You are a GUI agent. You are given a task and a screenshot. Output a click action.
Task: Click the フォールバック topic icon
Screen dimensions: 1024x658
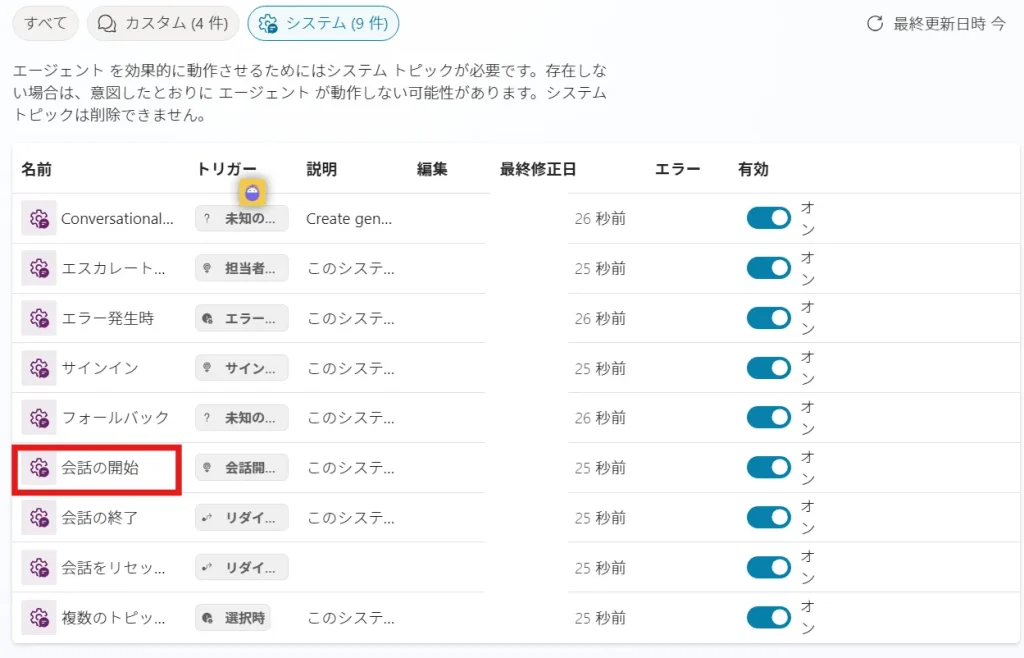pos(39,418)
